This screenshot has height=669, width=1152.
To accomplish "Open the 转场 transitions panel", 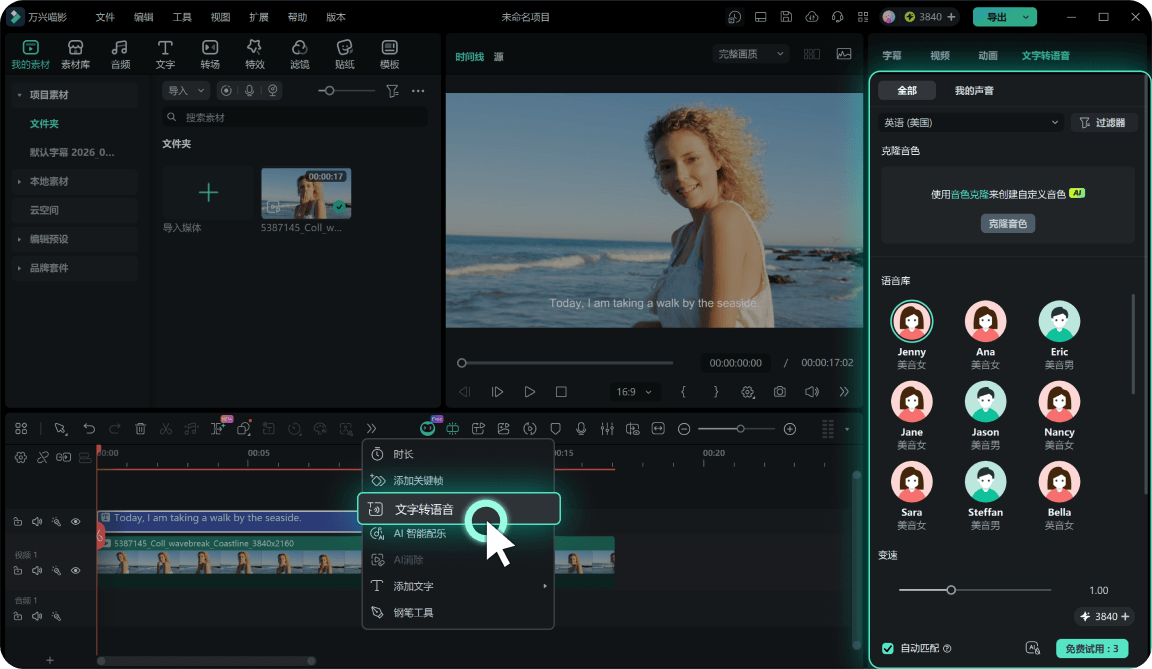I will (210, 54).
